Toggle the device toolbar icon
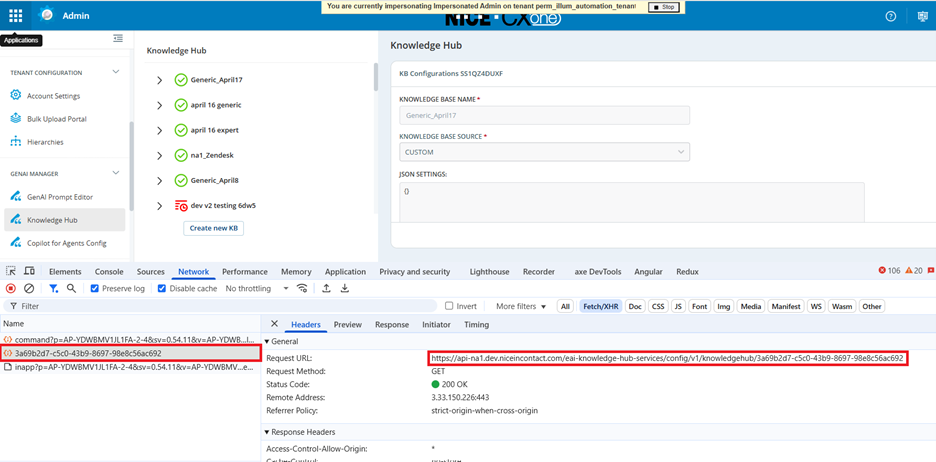Viewport: 936px width, 462px height. pos(29,271)
